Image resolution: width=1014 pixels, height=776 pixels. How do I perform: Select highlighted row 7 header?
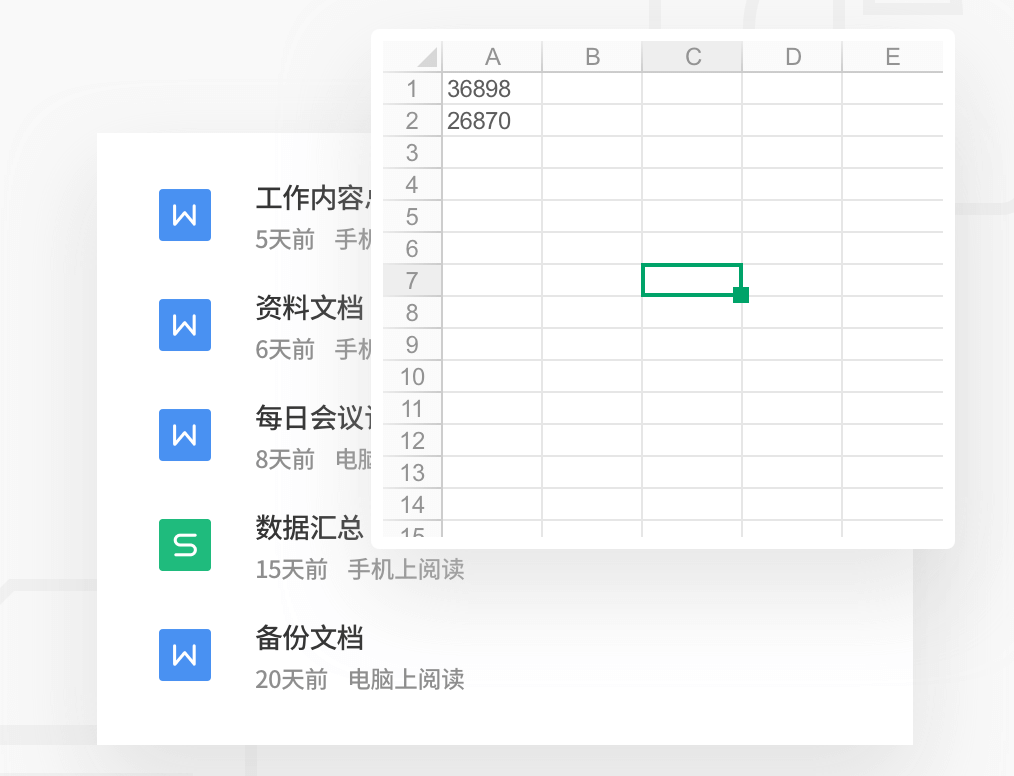tap(413, 281)
